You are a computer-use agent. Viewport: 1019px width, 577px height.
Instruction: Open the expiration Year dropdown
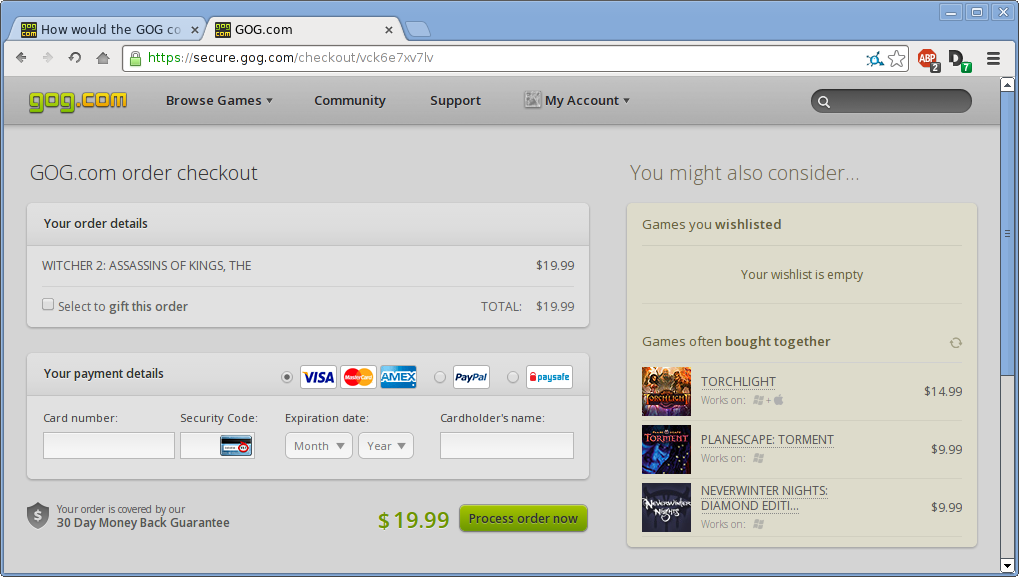[386, 446]
